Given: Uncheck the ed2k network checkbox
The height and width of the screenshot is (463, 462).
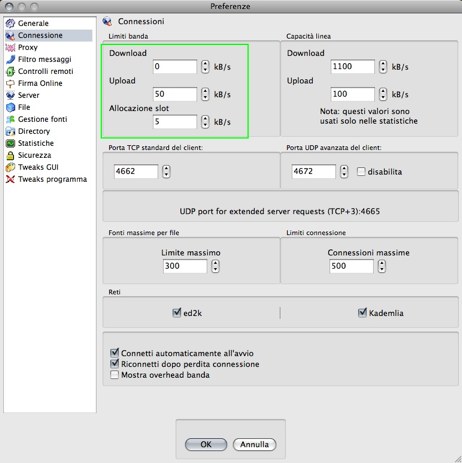Looking at the screenshot, I should 177,313.
